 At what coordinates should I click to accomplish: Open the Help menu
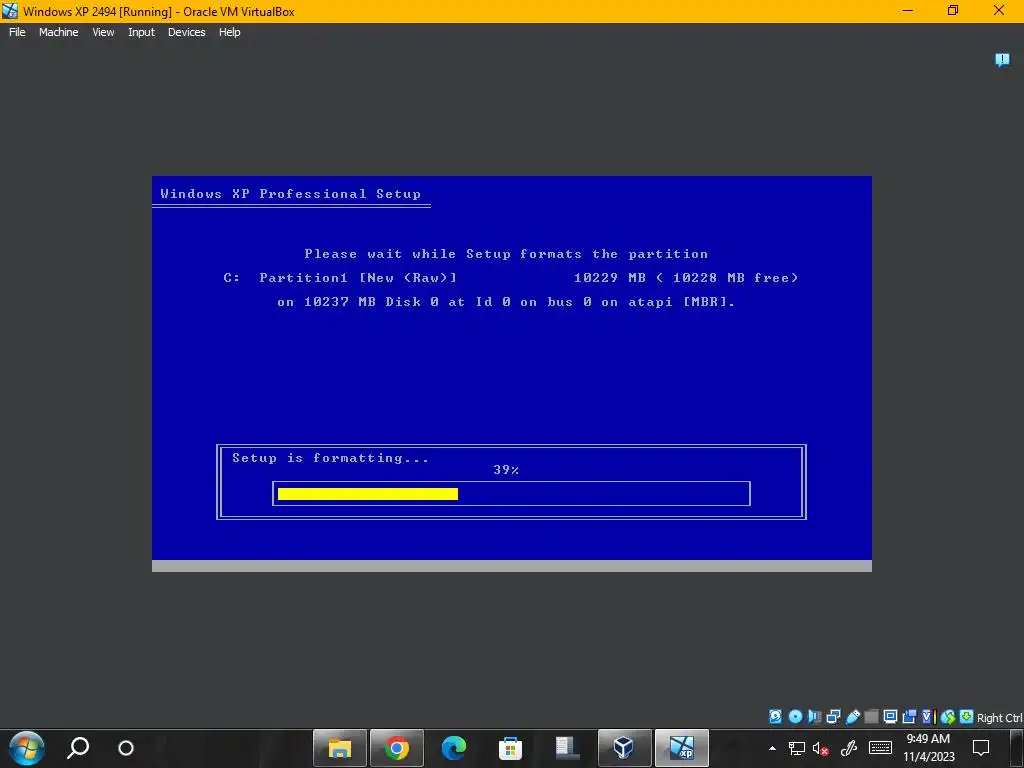(x=229, y=32)
